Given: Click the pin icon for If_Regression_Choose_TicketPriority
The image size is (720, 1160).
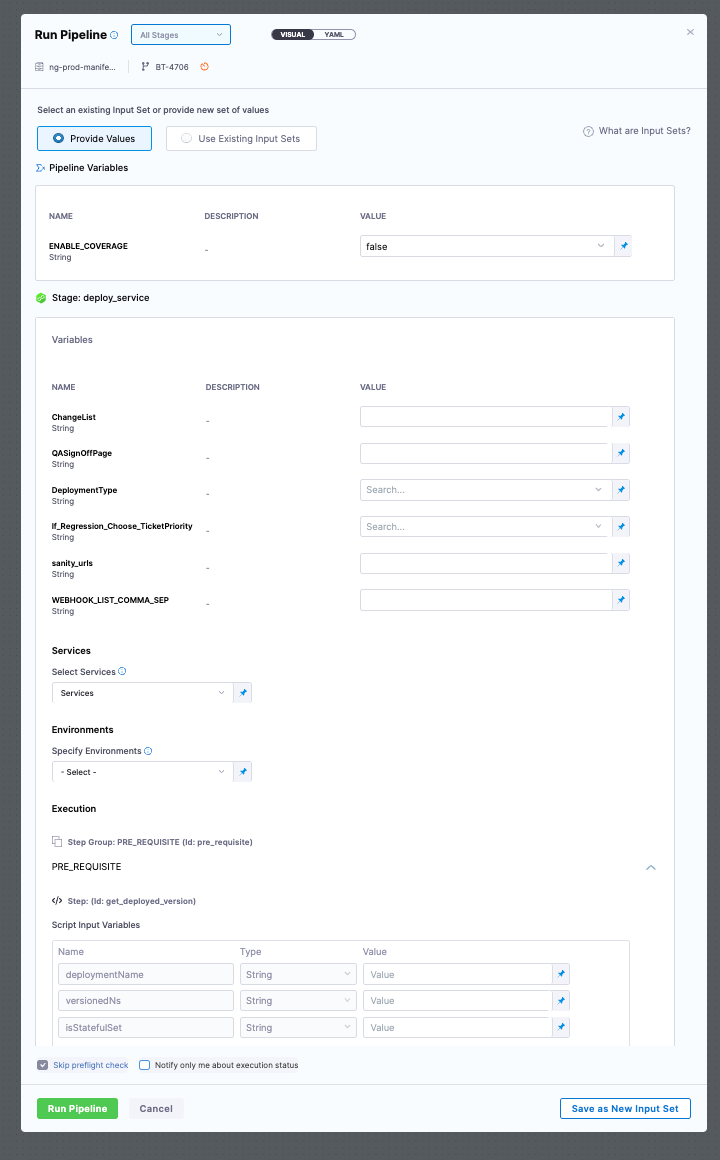Looking at the screenshot, I should [x=621, y=527].
